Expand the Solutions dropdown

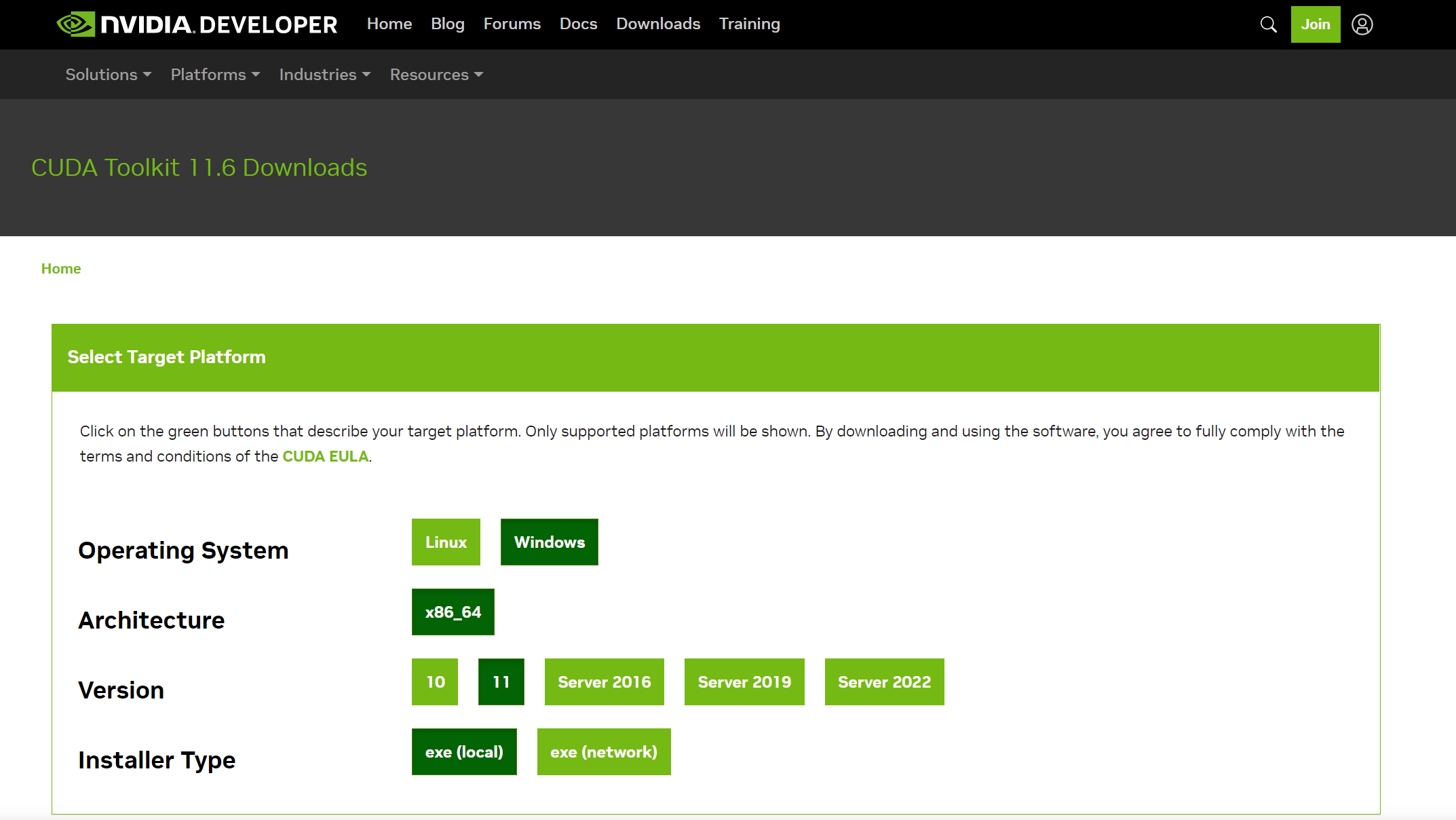(x=109, y=75)
